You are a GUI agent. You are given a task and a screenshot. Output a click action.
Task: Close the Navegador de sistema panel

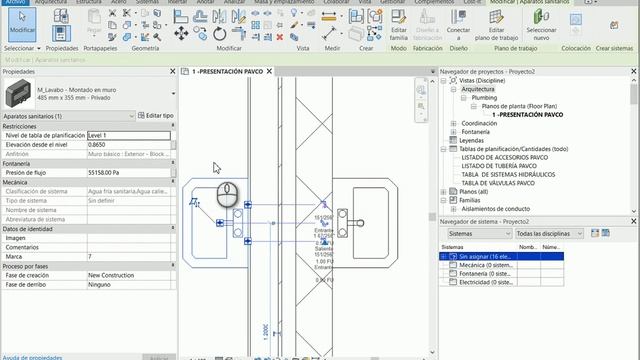click(x=633, y=221)
